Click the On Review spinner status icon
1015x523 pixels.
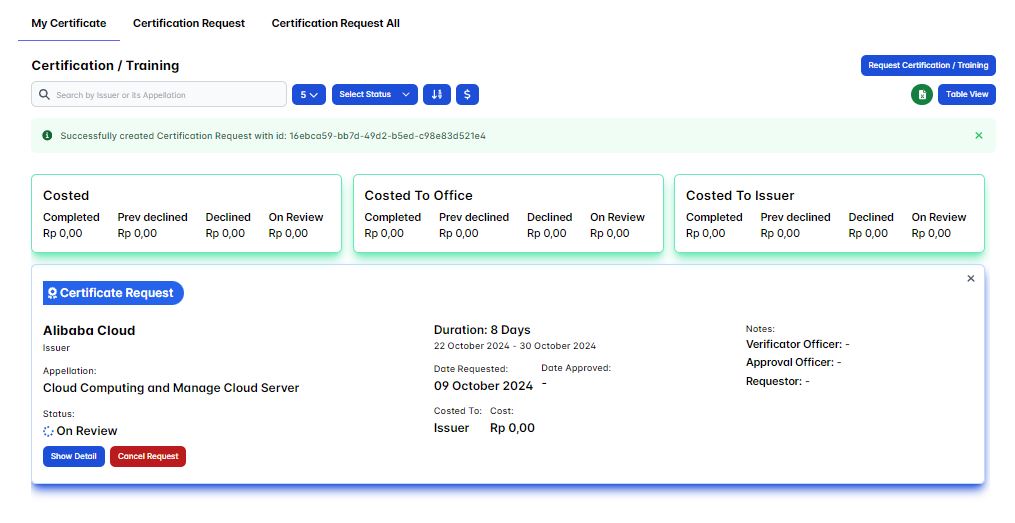coord(49,431)
